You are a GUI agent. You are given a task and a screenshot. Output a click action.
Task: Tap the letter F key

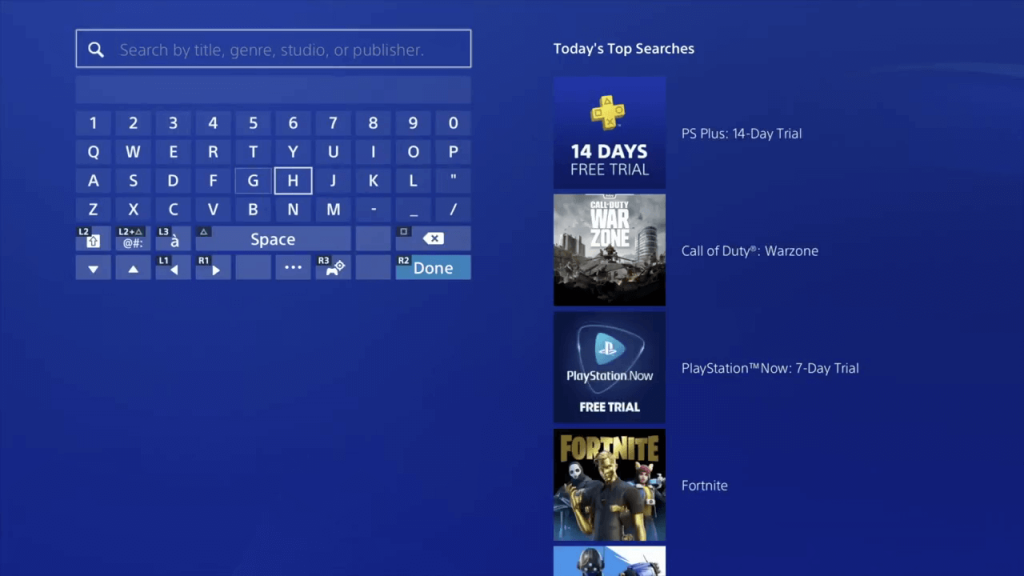213,181
